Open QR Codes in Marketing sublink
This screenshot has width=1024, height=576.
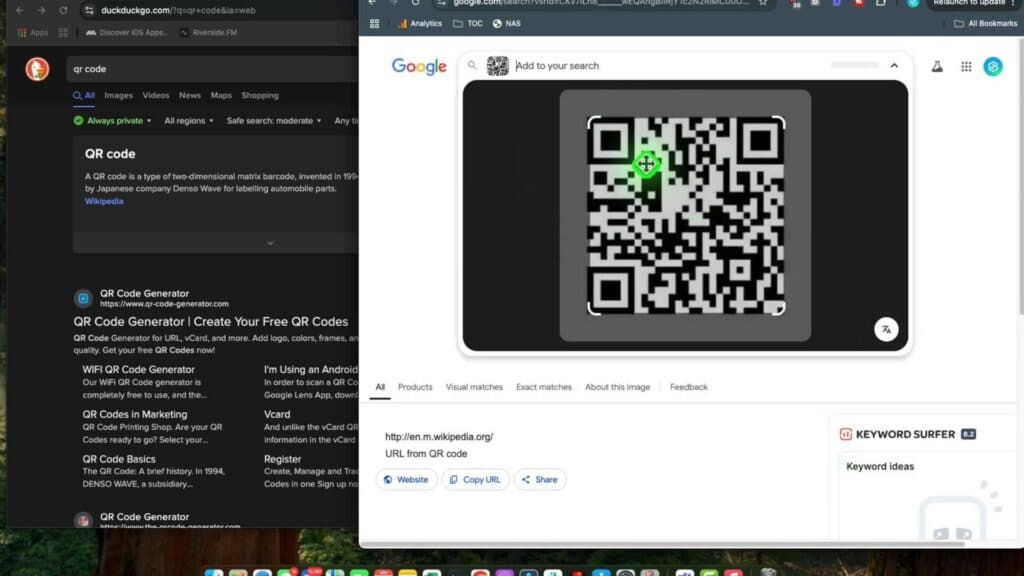[x=135, y=414]
